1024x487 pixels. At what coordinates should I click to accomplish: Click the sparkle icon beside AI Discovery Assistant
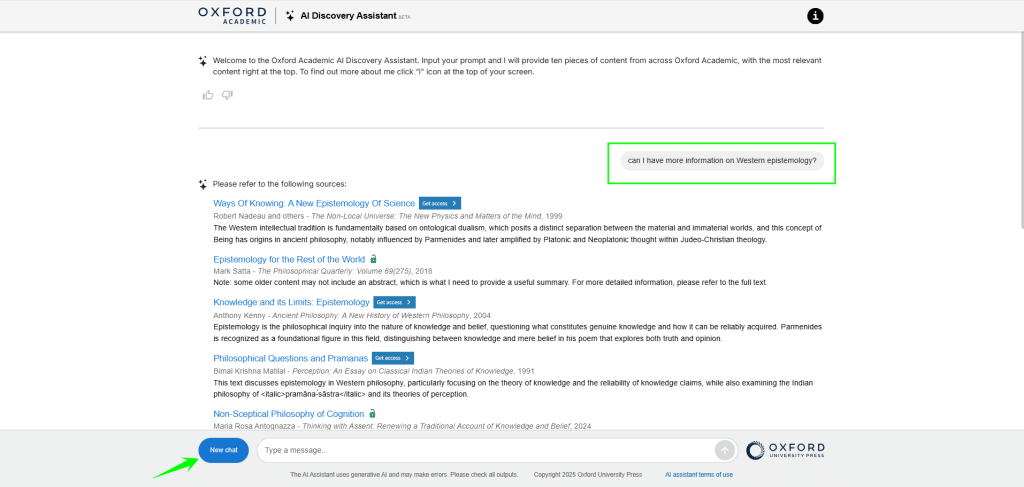point(290,16)
